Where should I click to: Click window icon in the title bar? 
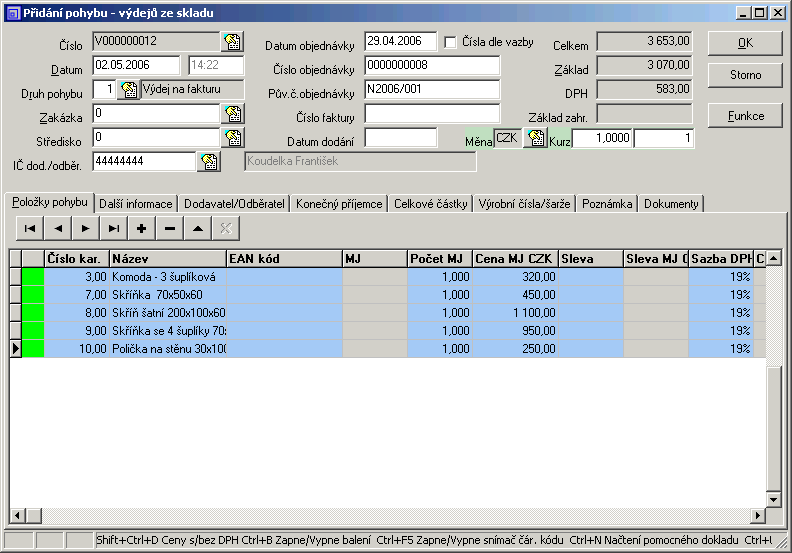point(13,13)
